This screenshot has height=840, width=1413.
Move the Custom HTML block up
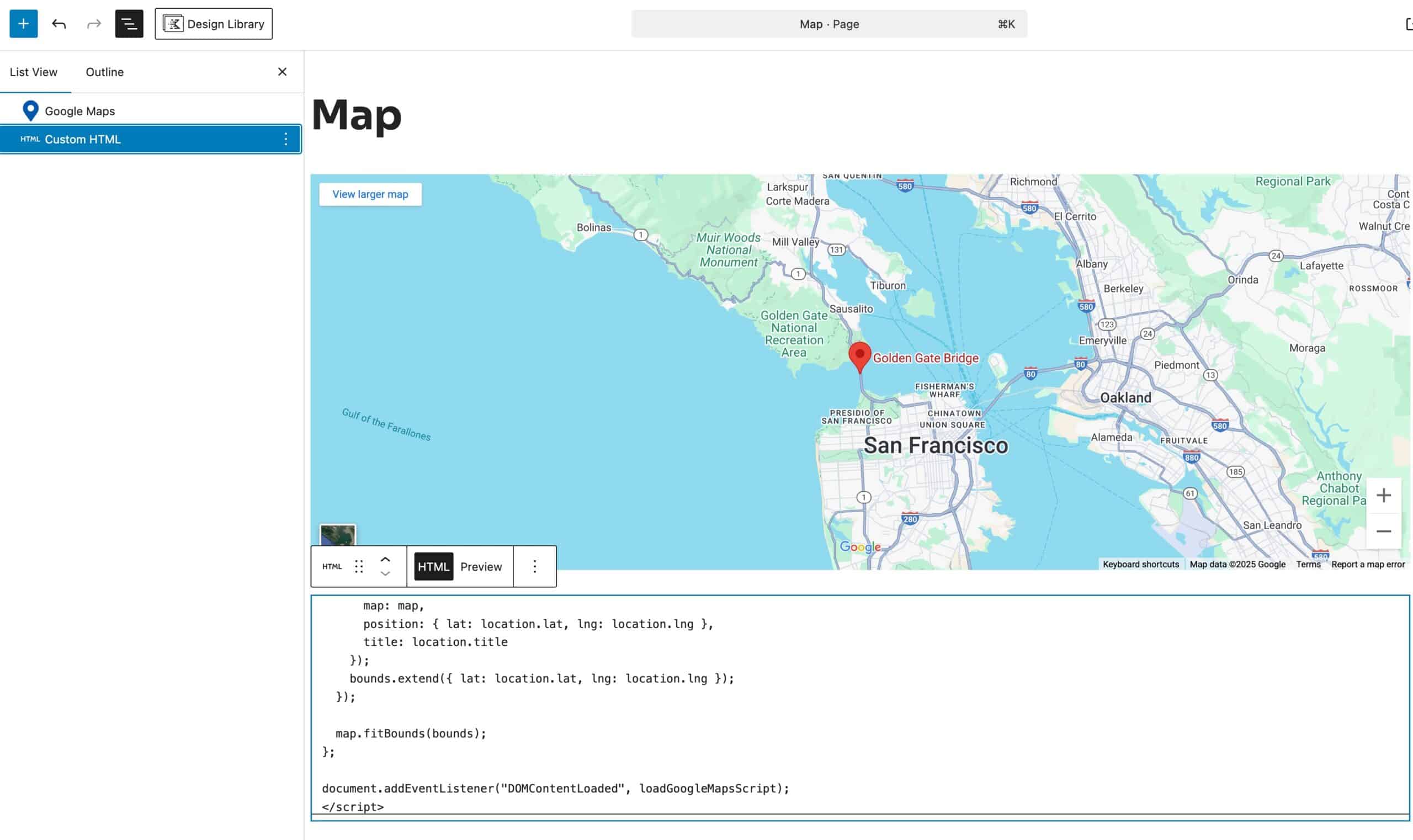(x=385, y=559)
